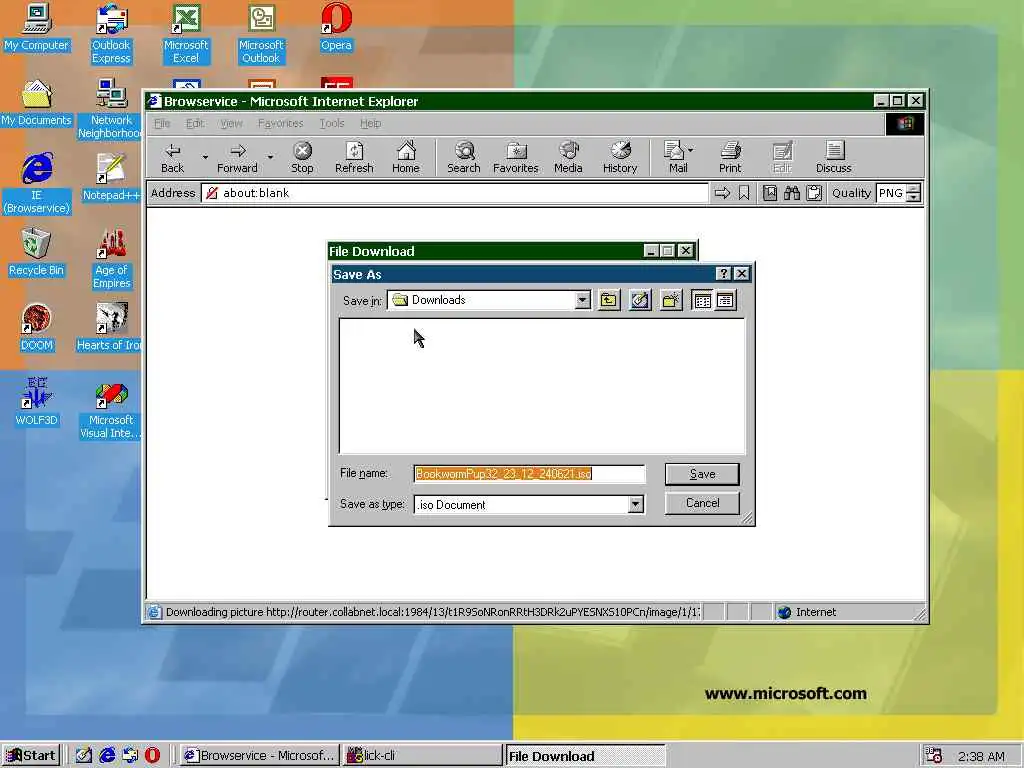Image resolution: width=1024 pixels, height=768 pixels.
Task: Go to the Home page icon
Action: [406, 157]
